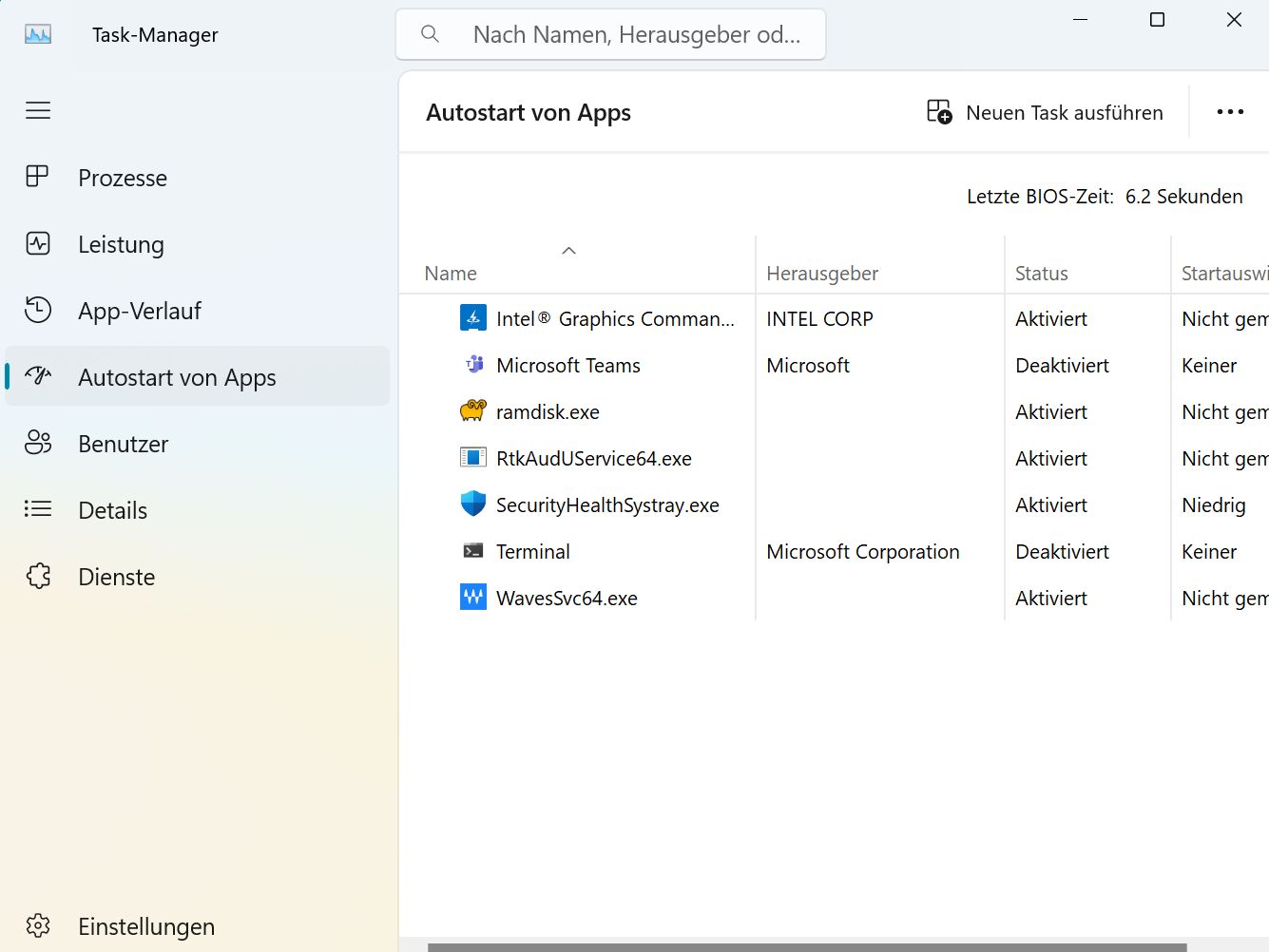Select the WavesSvc64.exe entry
Viewport: 1269px width, 952px height.
click(567, 599)
